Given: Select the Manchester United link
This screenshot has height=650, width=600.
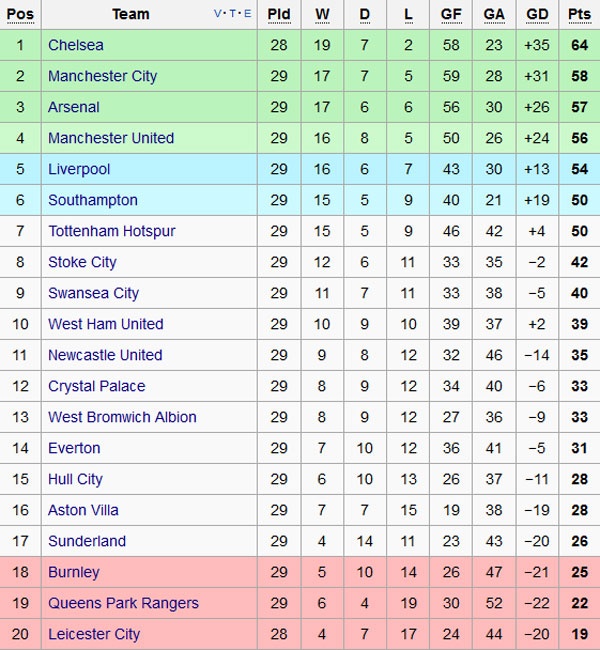Looking at the screenshot, I should 111,138.
